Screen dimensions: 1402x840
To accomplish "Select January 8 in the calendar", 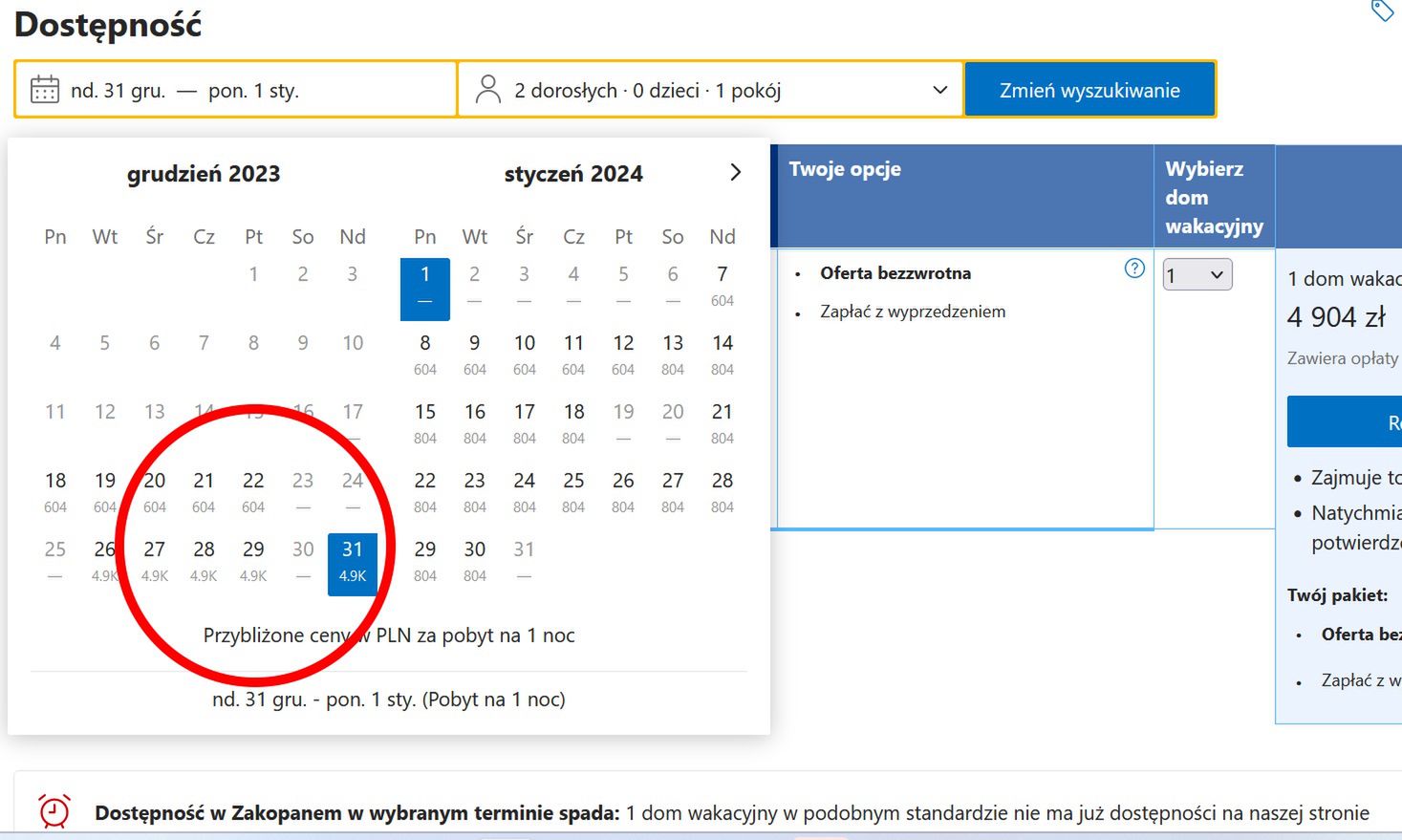I will (424, 342).
